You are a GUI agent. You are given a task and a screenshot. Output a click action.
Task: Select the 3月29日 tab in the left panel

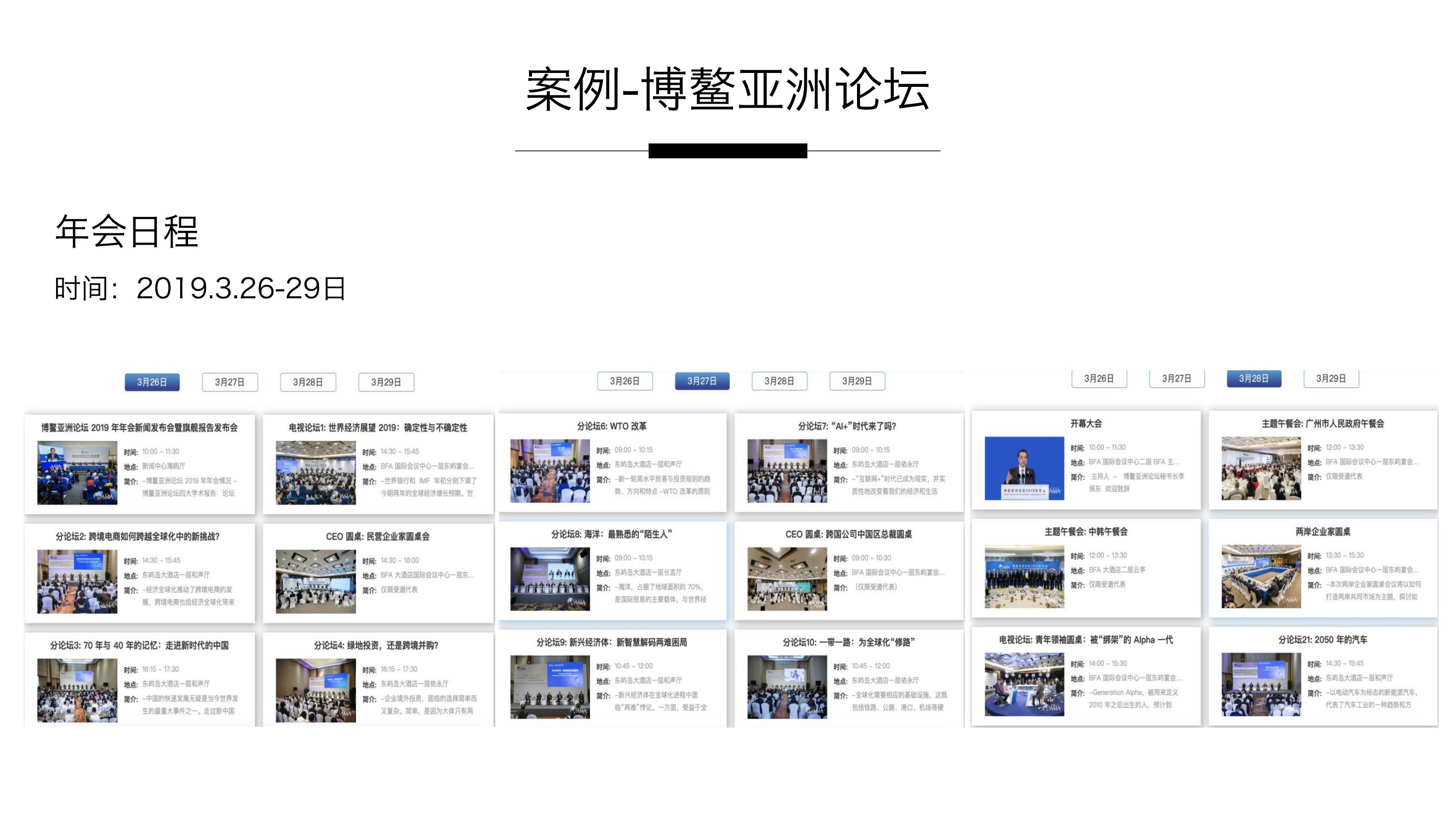point(386,382)
